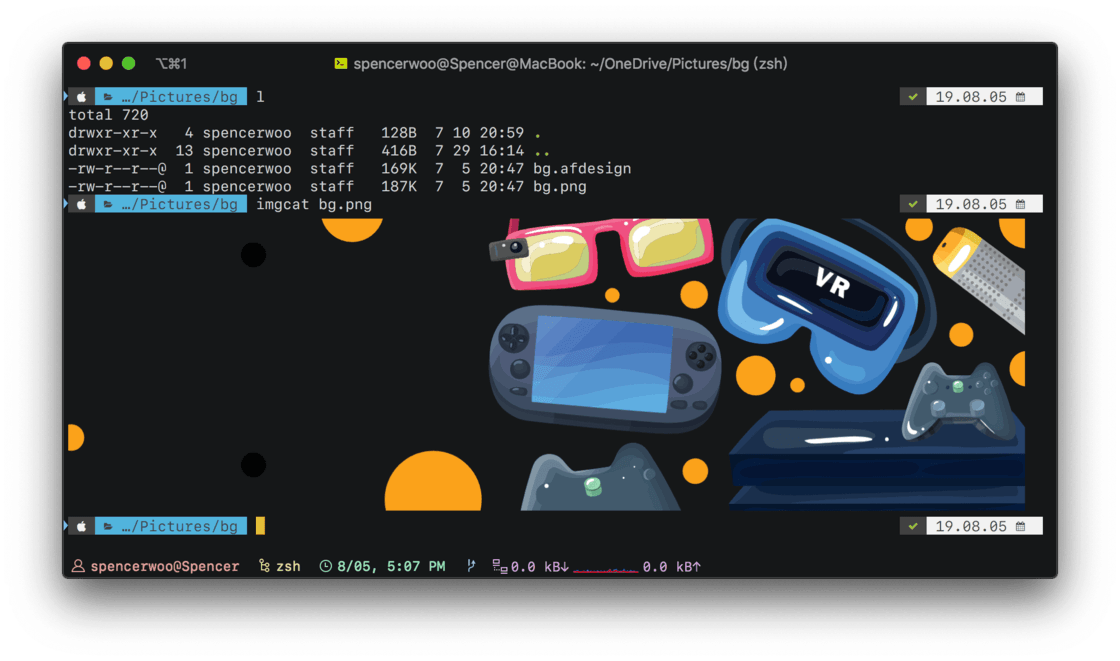
Task: Click 'spencerwoo@Spencer' in the status bar
Action: pos(165,567)
